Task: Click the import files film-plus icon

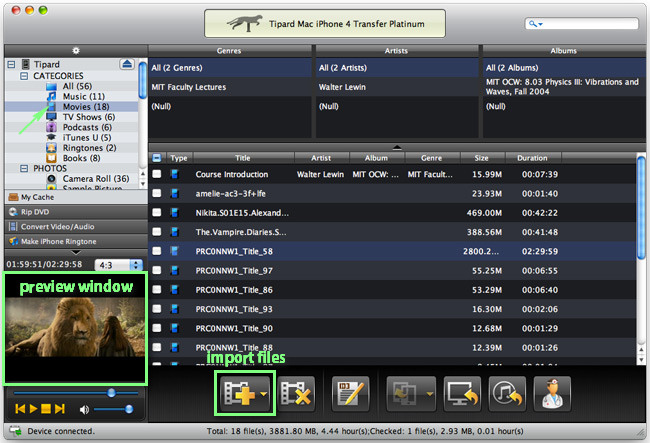Action: [239, 393]
